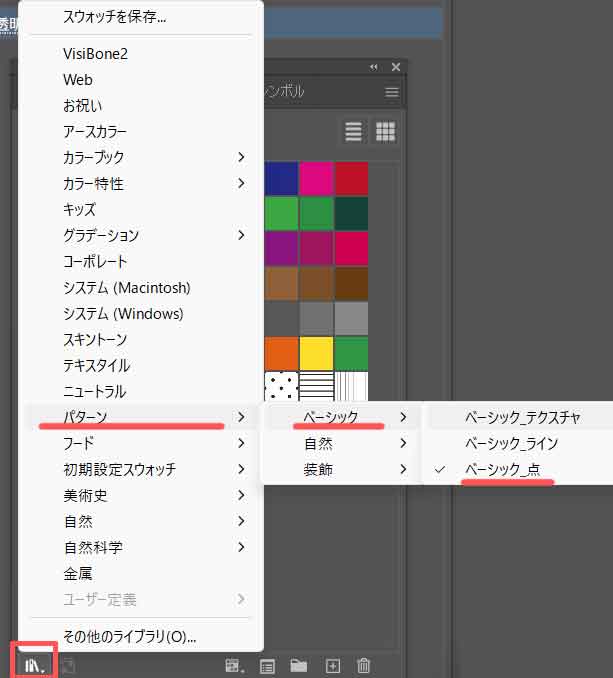Open Swatch Options icon
This screenshot has width=613, height=678.
point(267,666)
